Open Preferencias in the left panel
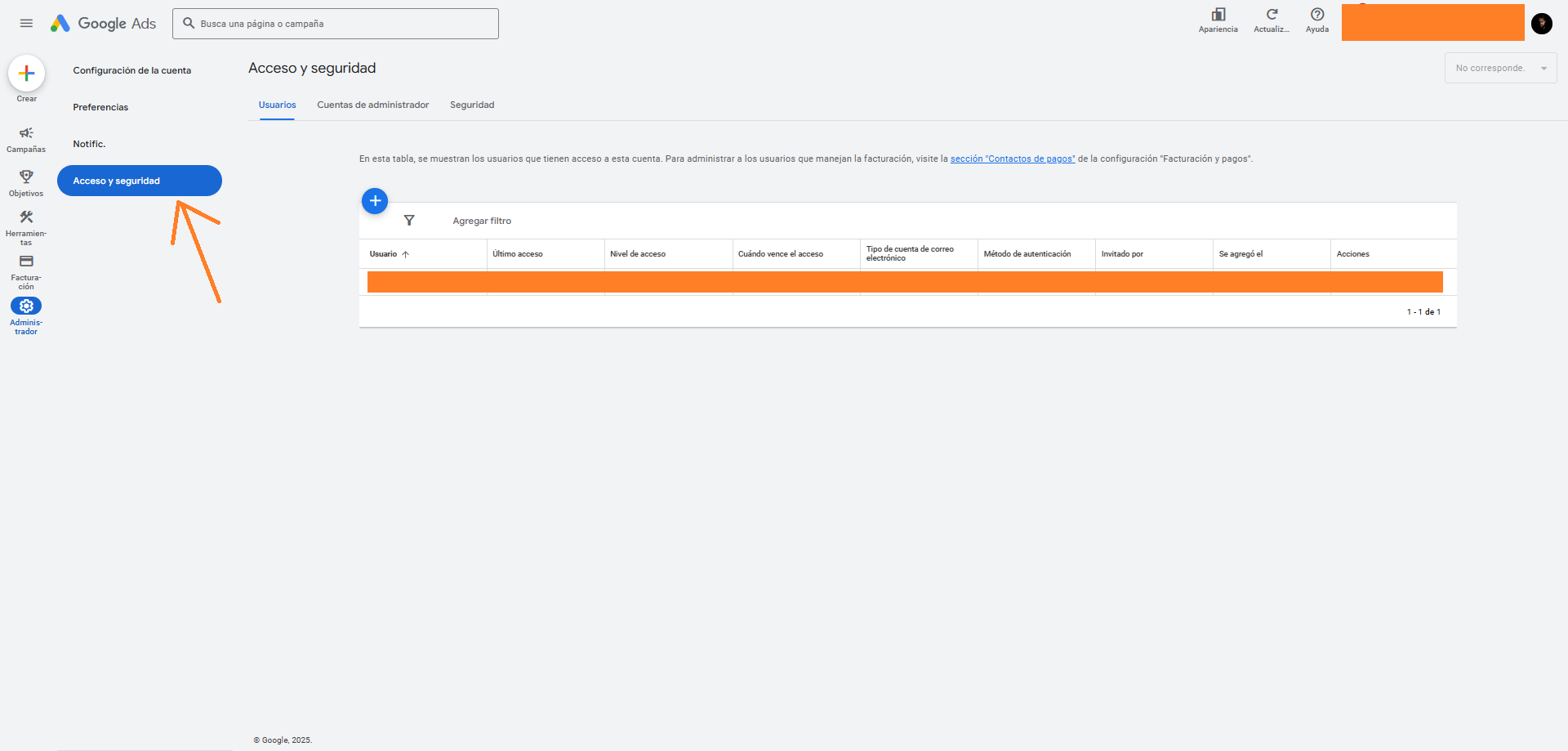Image resolution: width=1568 pixels, height=751 pixels. point(100,107)
